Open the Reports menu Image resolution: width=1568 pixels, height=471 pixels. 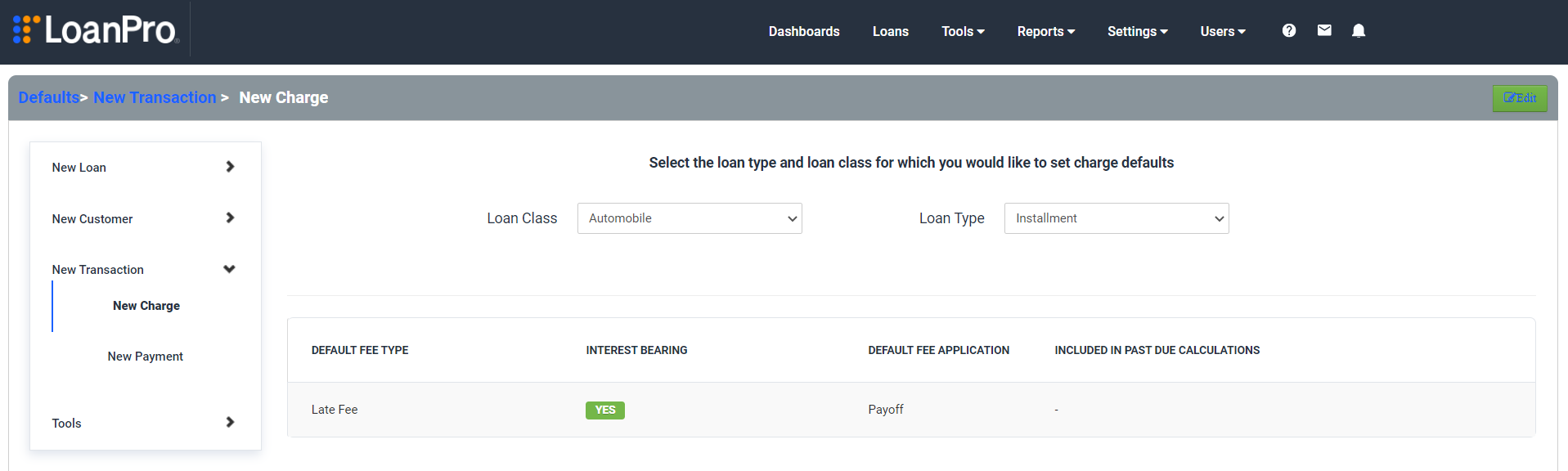click(1046, 31)
